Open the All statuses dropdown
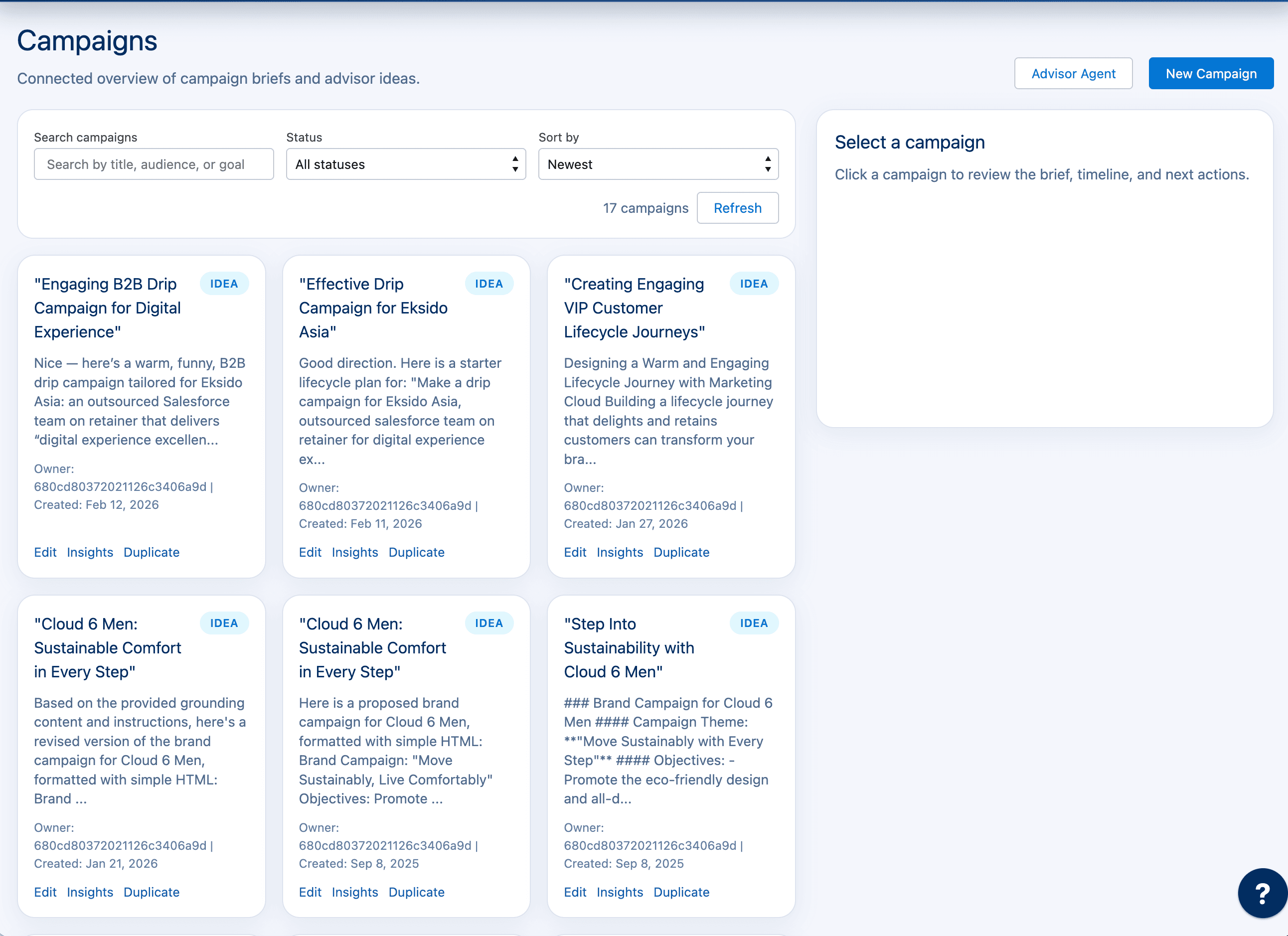The width and height of the screenshot is (1288, 936). (405, 164)
